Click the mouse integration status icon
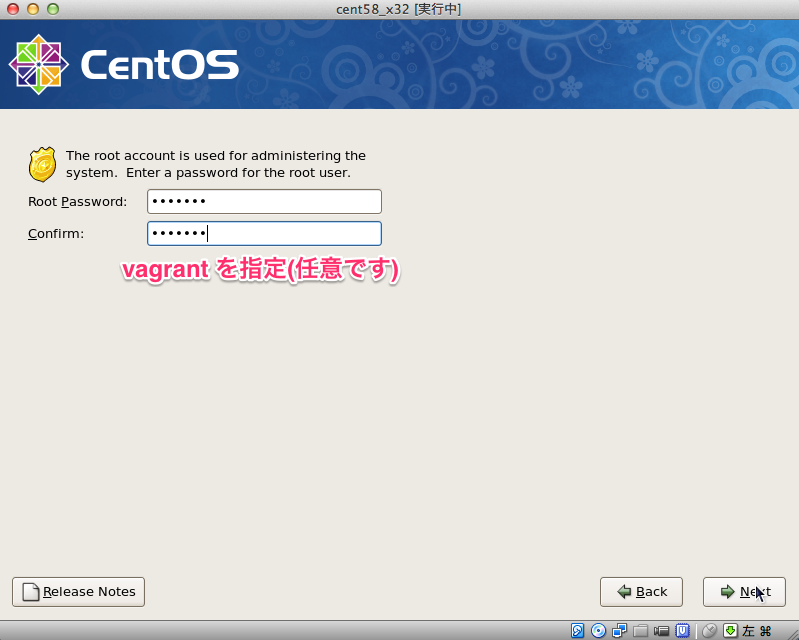 [709, 630]
